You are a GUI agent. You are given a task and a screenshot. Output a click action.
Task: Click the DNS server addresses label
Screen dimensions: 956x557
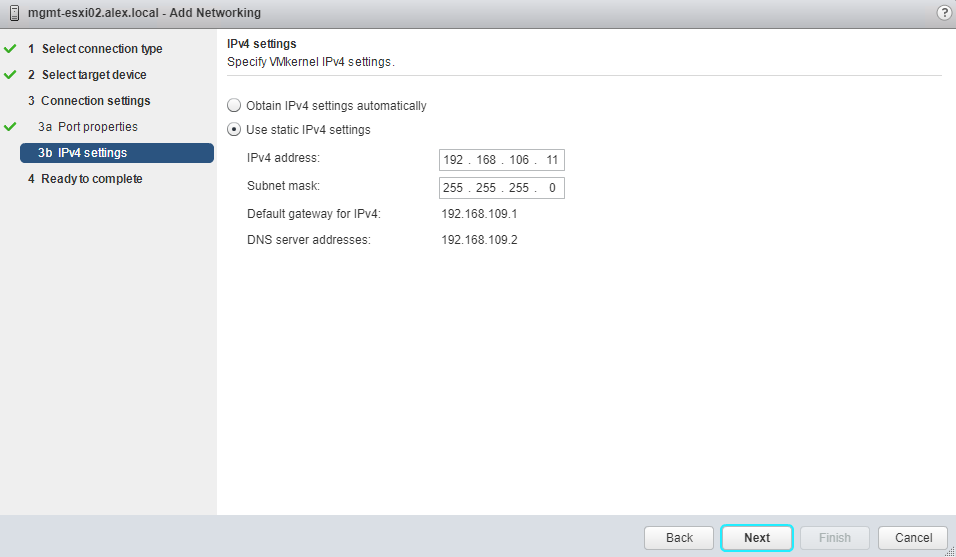click(309, 240)
